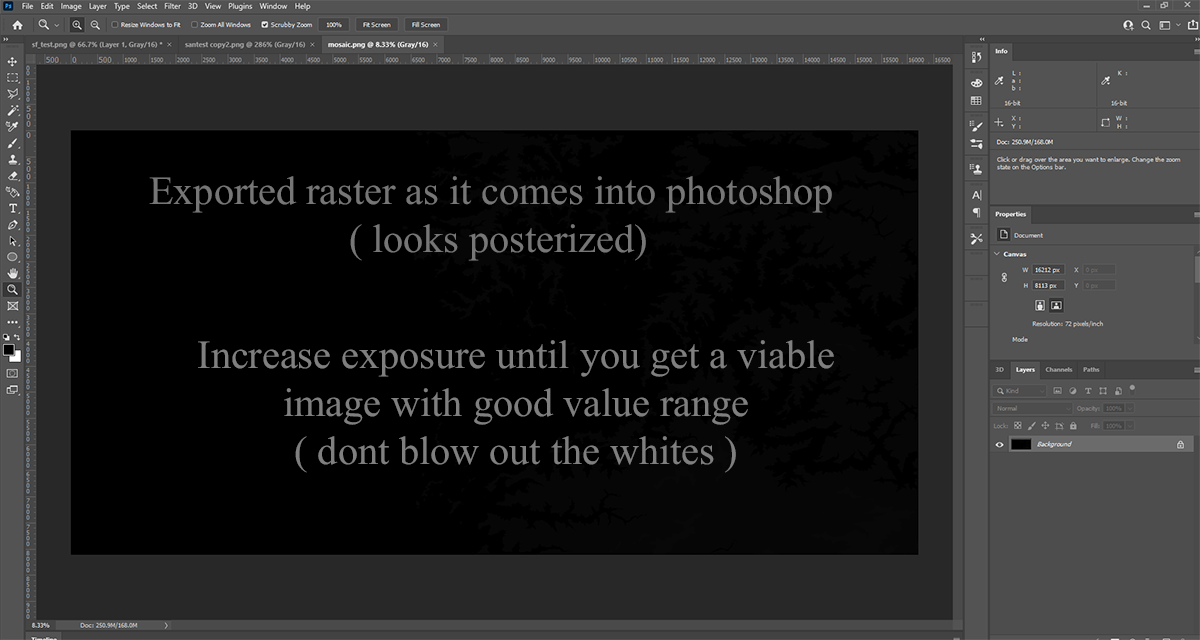
Task: Select the Rectangular Marquee tool
Action: click(13, 77)
